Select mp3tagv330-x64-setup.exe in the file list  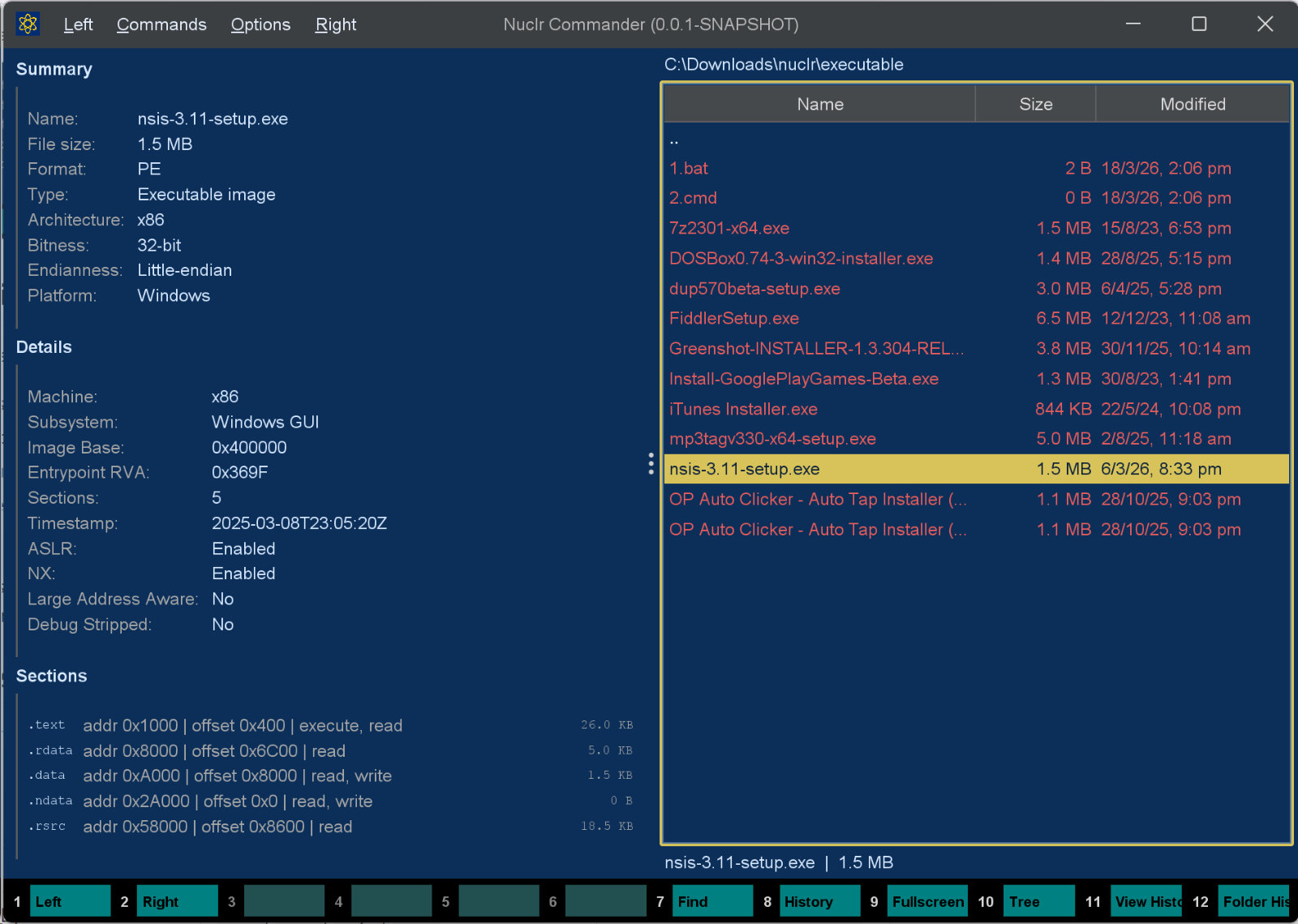(977, 439)
